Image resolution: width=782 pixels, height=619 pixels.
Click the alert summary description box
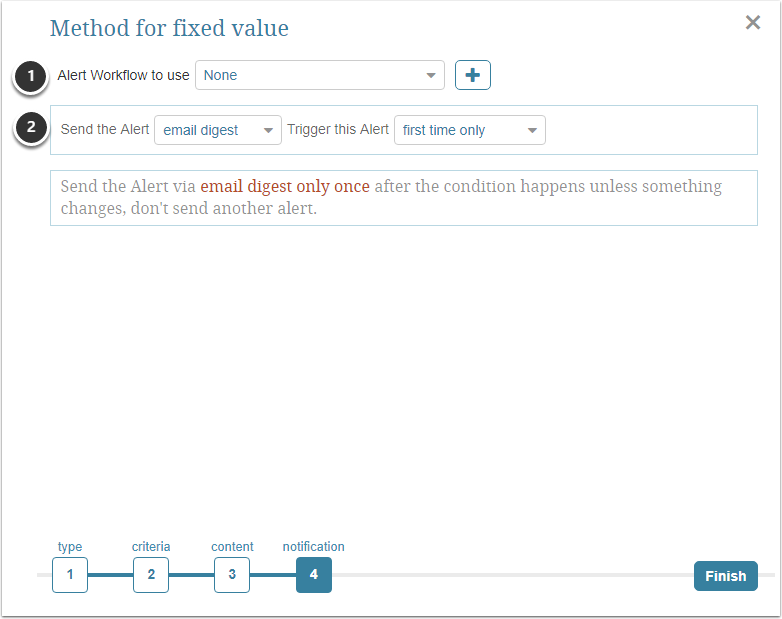point(403,198)
